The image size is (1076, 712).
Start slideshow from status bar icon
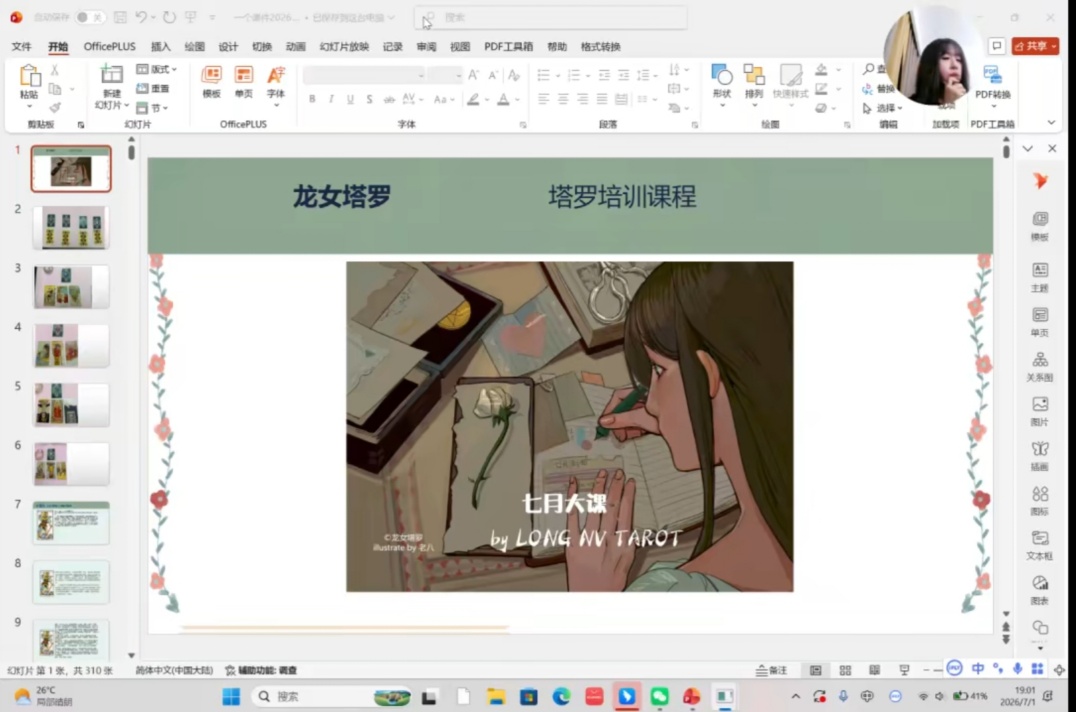[x=904, y=670]
